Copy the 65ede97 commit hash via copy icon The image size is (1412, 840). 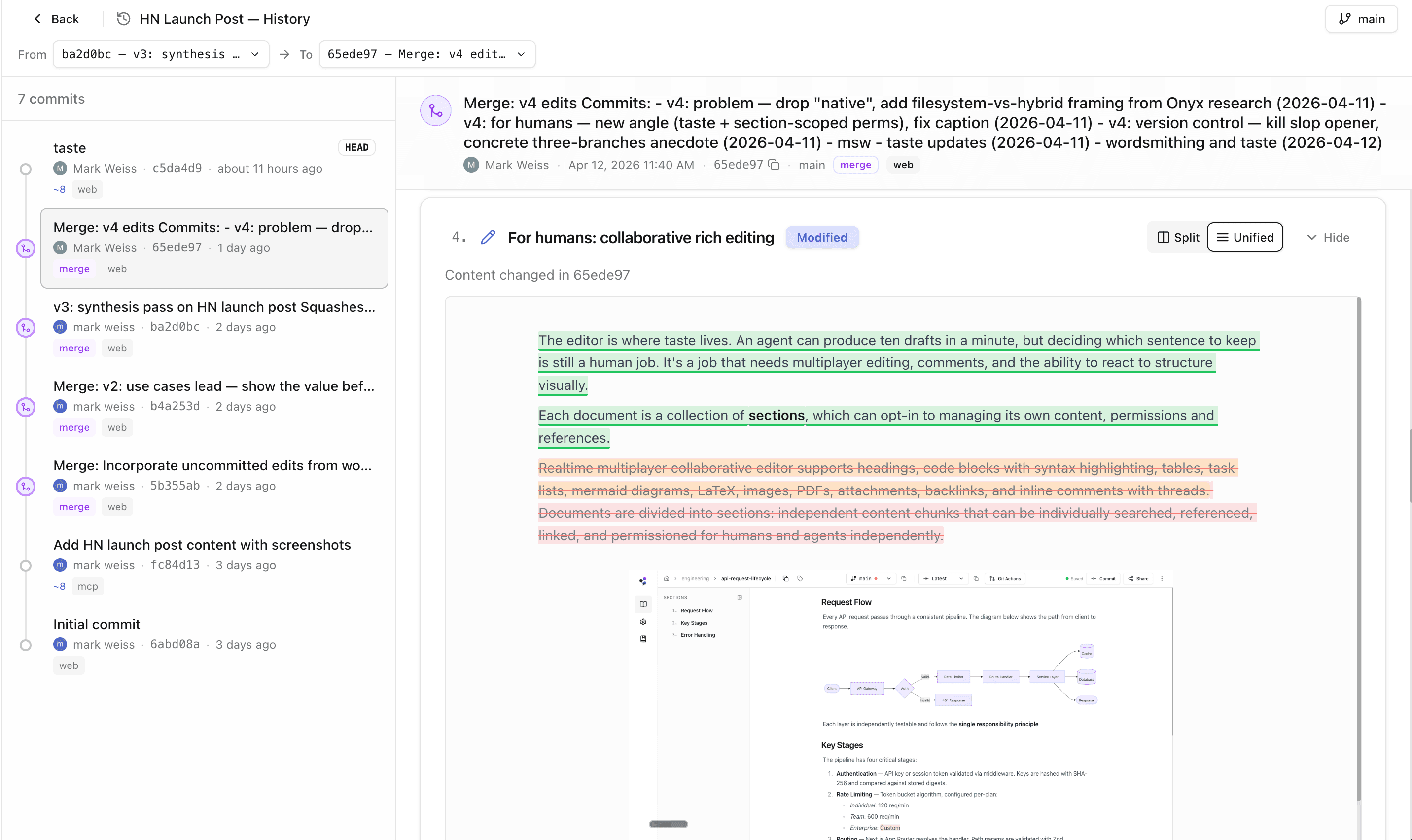pos(774,165)
